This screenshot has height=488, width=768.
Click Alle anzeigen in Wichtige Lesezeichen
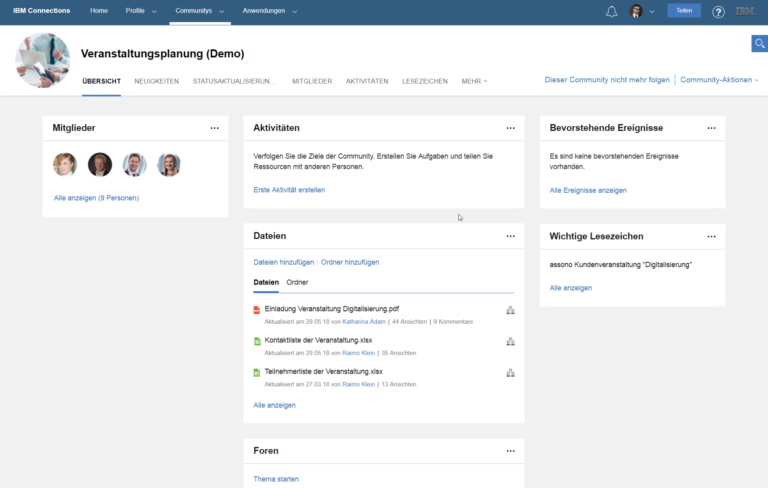571,288
